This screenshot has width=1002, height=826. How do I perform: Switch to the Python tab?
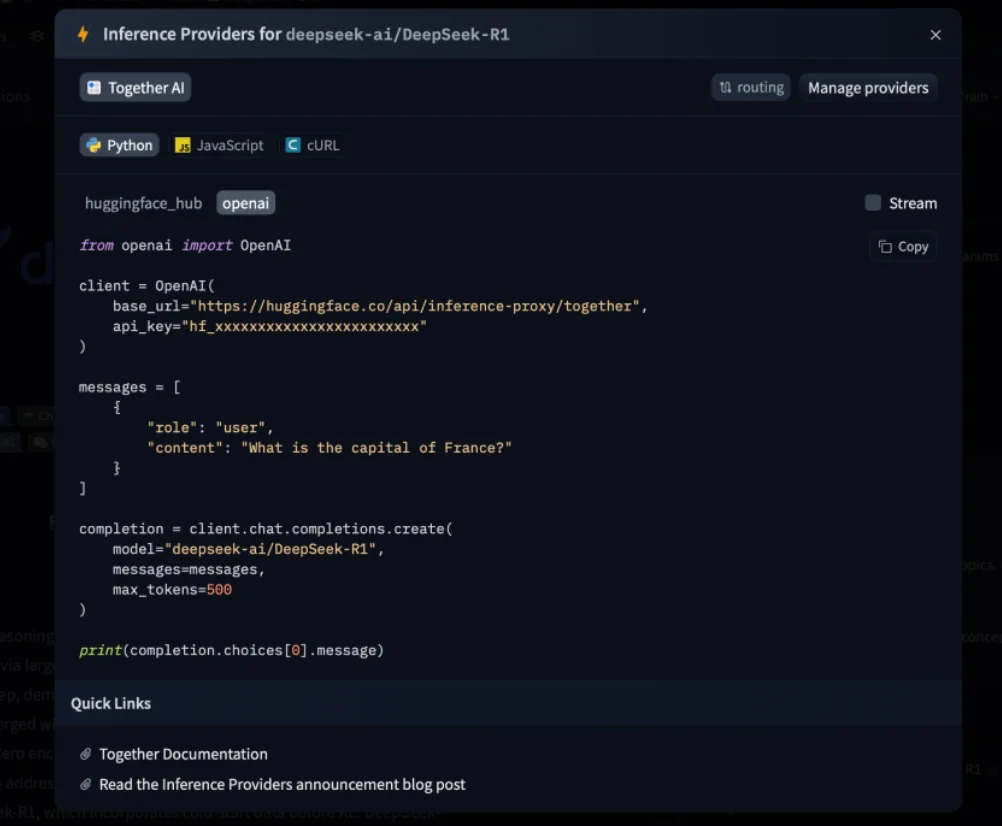(x=119, y=145)
